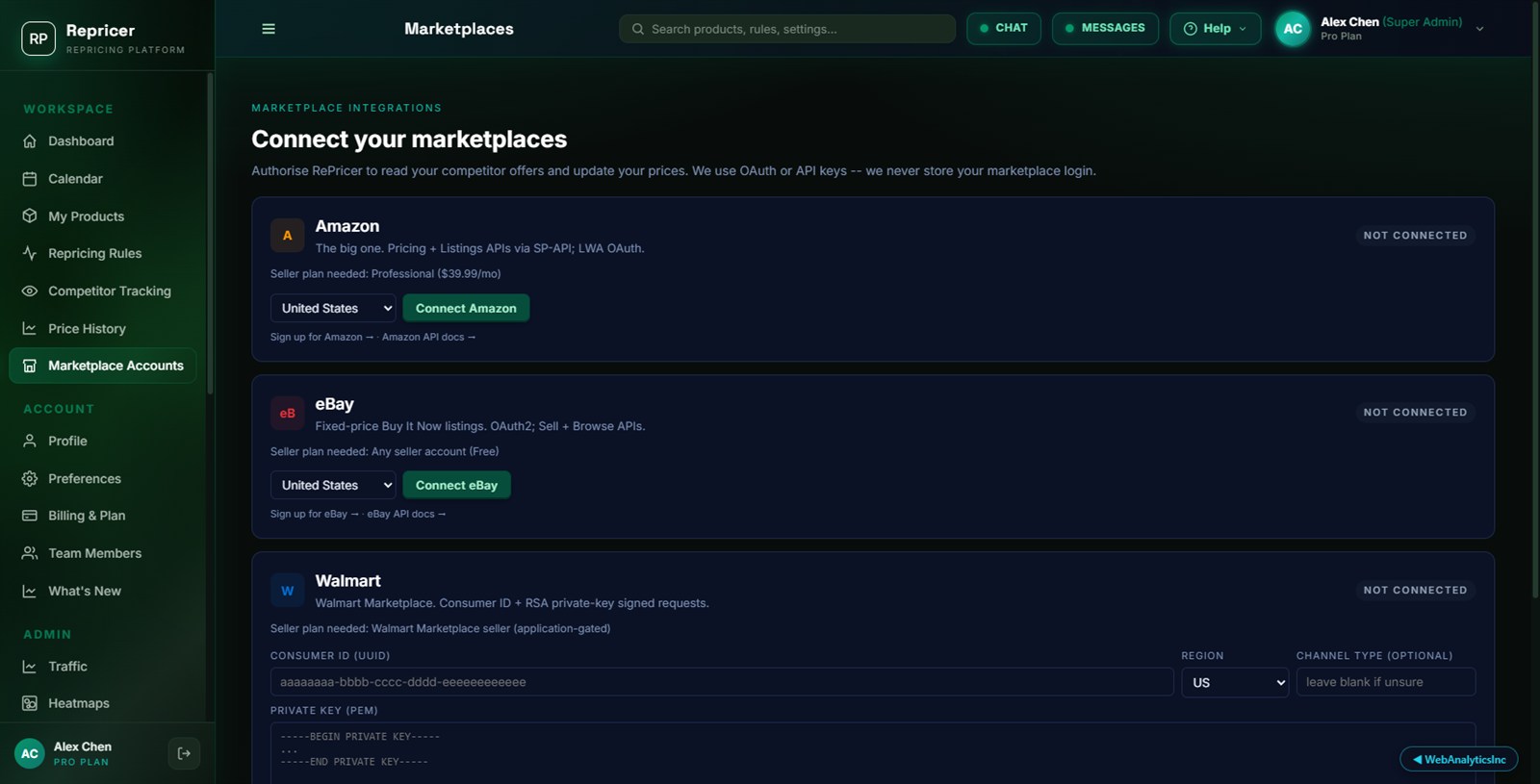Follow the Sign up for eBay link

pyautogui.click(x=314, y=514)
